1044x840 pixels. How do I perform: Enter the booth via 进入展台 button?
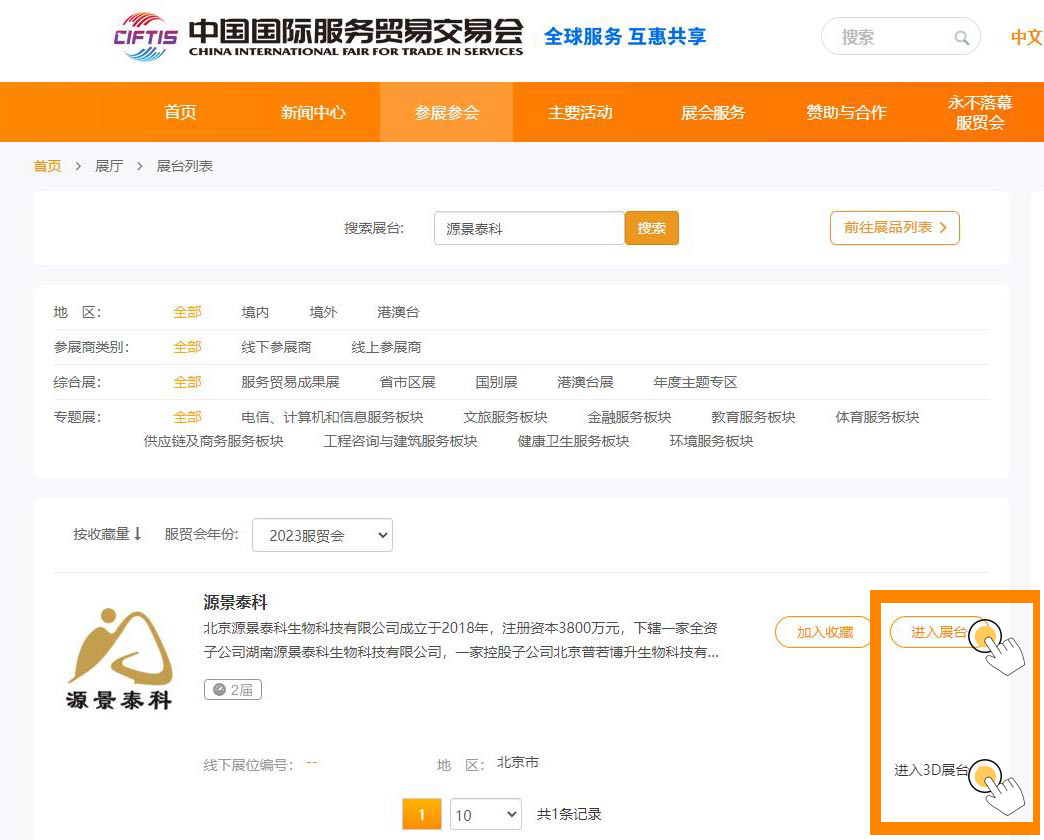tap(938, 632)
